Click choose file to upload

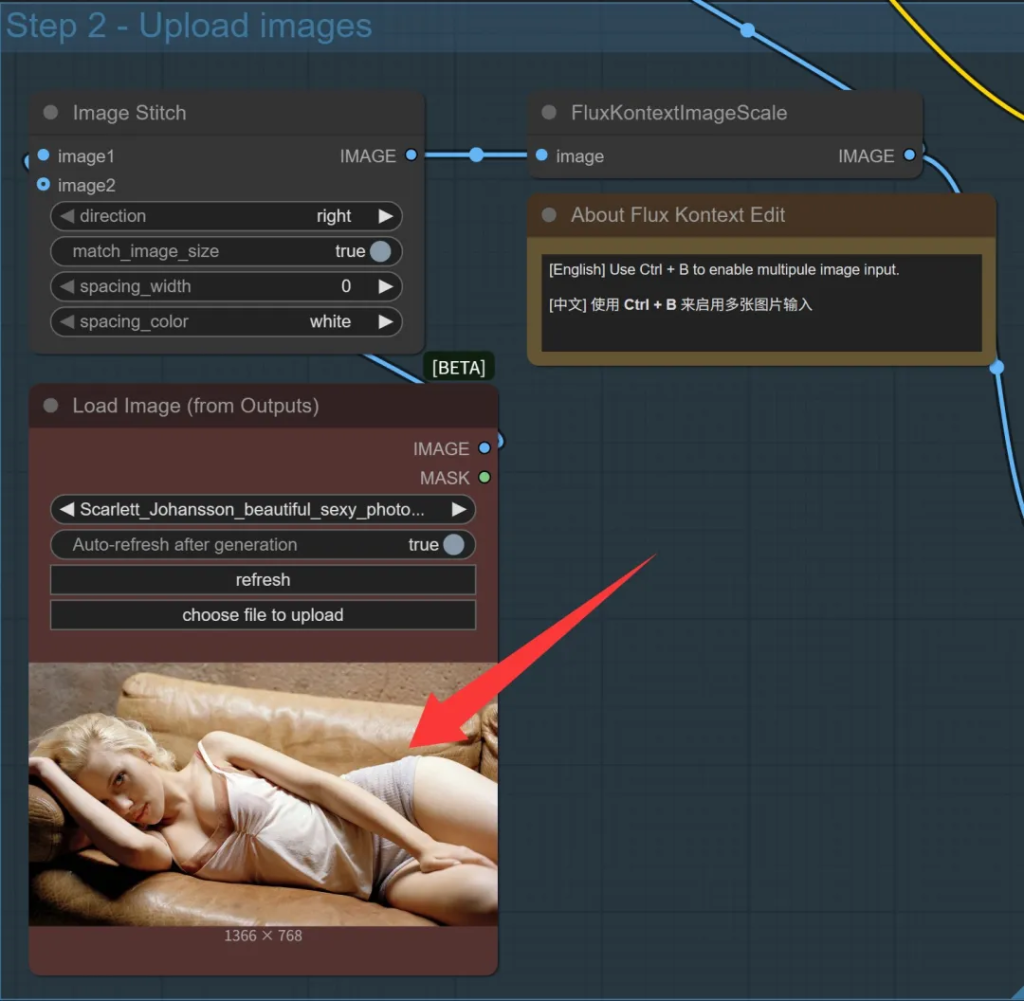[263, 615]
